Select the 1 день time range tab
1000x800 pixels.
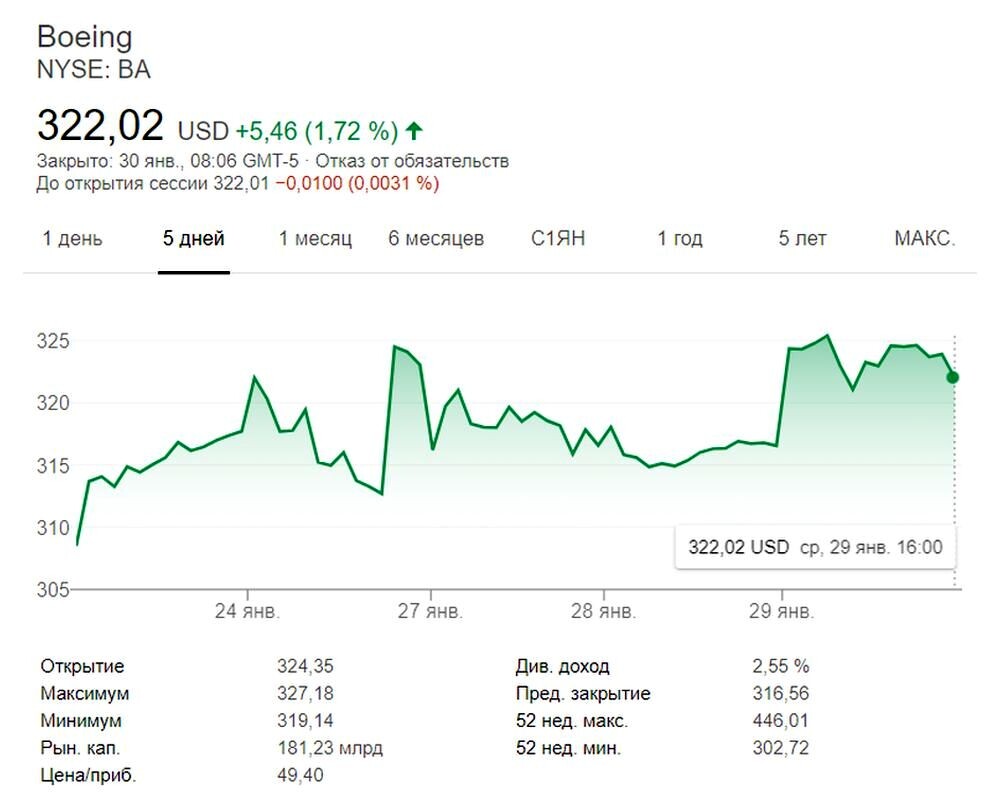(x=72, y=239)
